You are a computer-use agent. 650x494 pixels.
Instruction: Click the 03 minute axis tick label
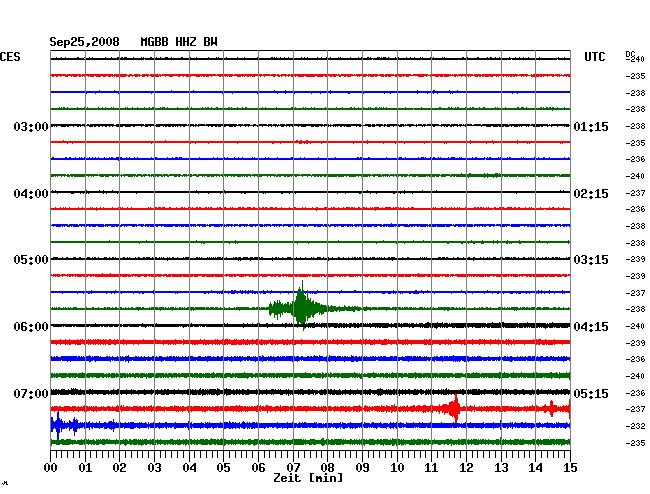coord(154,468)
